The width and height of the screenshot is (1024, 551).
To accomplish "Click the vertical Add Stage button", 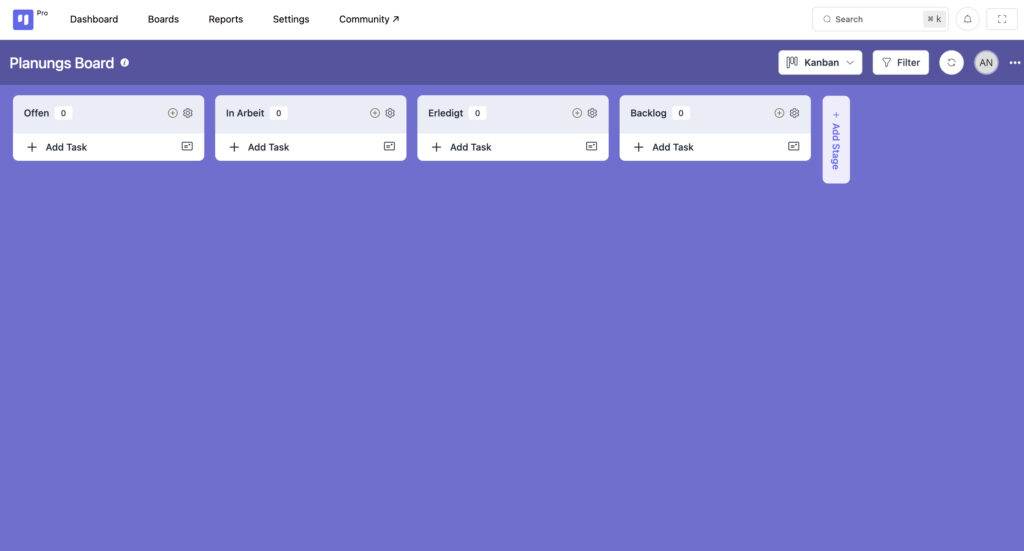I will (x=836, y=140).
